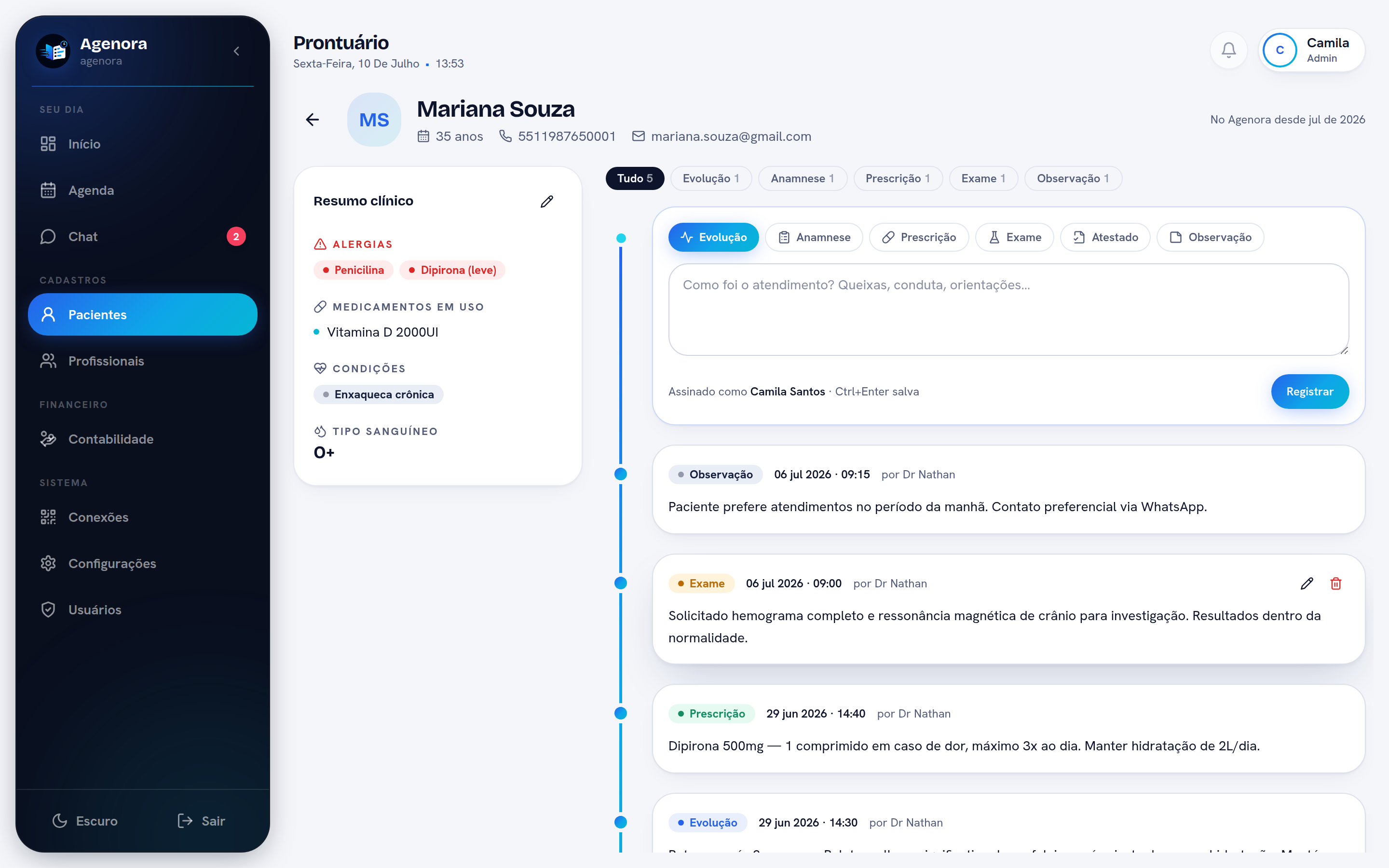Select the Atestado entry type
Image resolution: width=1389 pixels, height=868 pixels.
pyautogui.click(x=1105, y=237)
